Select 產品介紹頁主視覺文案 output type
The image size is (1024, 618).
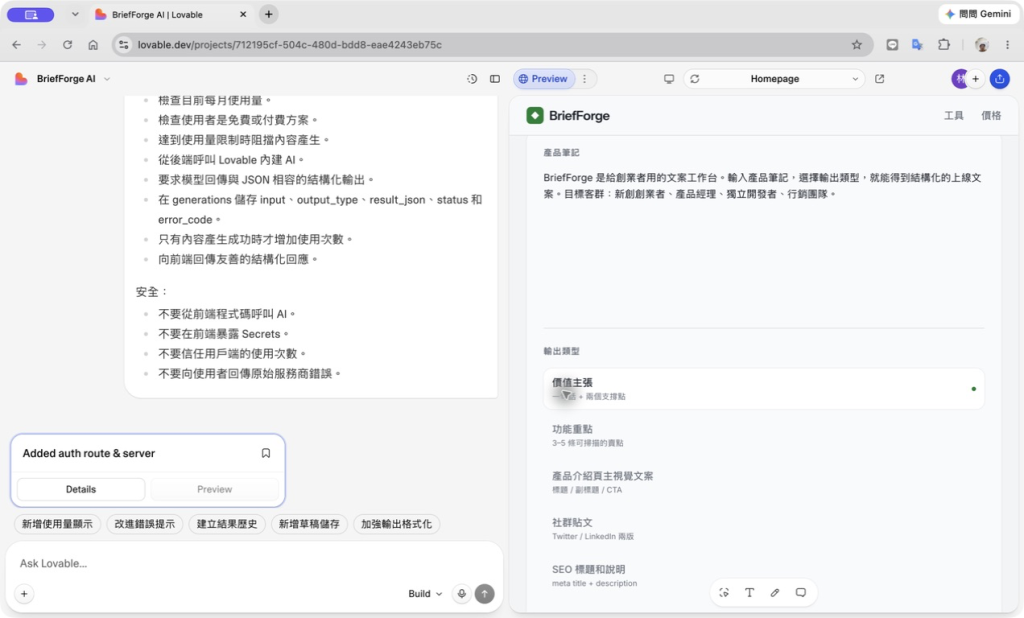pos(763,482)
